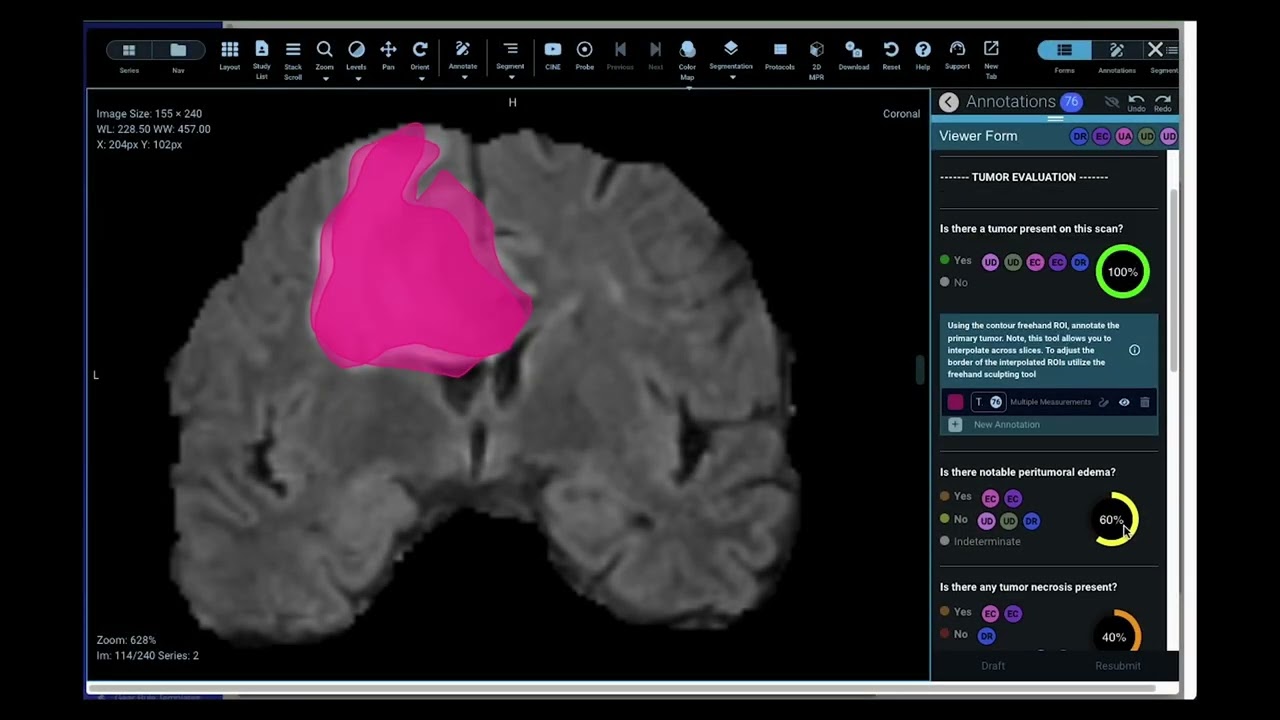
Task: Toggle hide all annotations eye icon
Action: coord(1111,102)
